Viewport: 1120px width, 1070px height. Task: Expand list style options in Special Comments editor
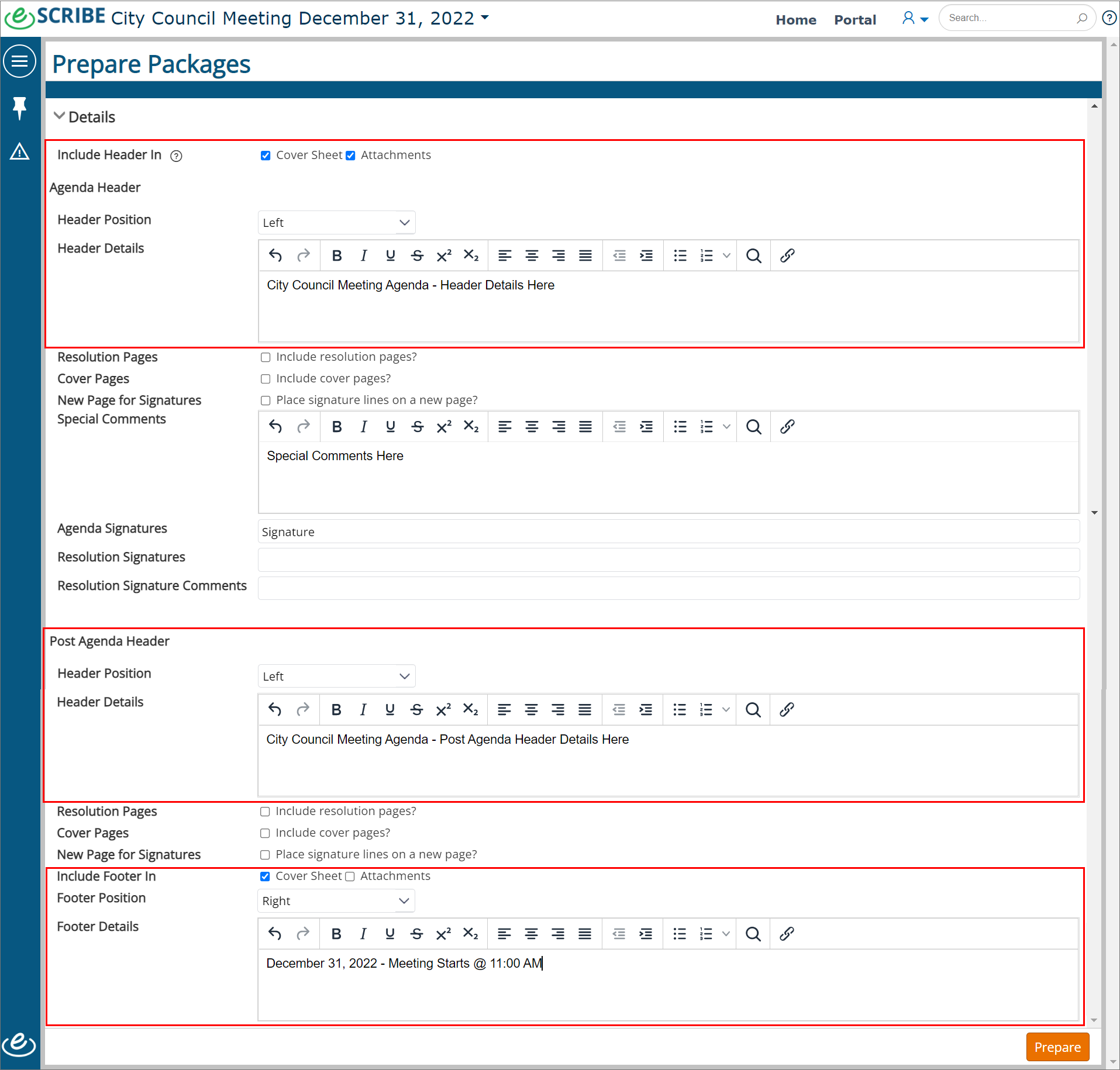point(726,426)
